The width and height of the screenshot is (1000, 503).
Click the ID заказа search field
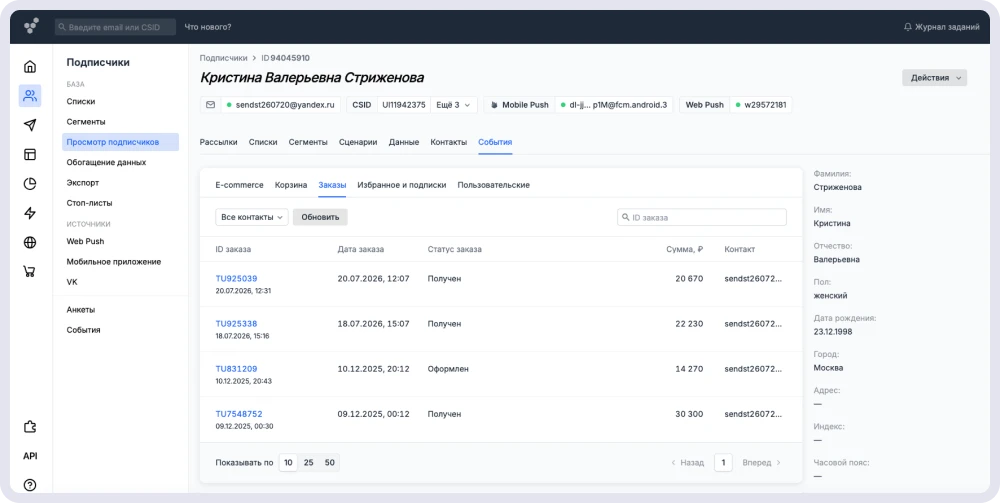[702, 217]
